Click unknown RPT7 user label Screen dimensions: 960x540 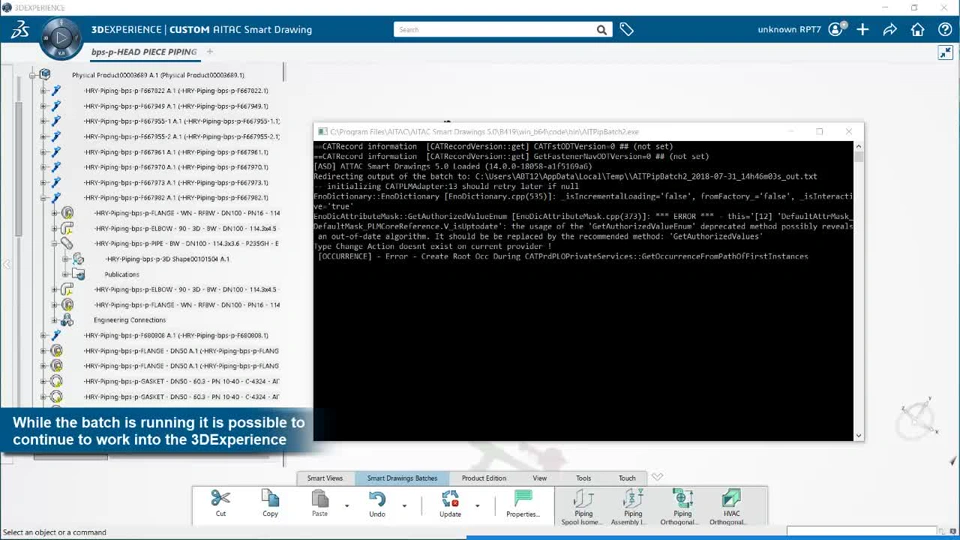pos(789,29)
